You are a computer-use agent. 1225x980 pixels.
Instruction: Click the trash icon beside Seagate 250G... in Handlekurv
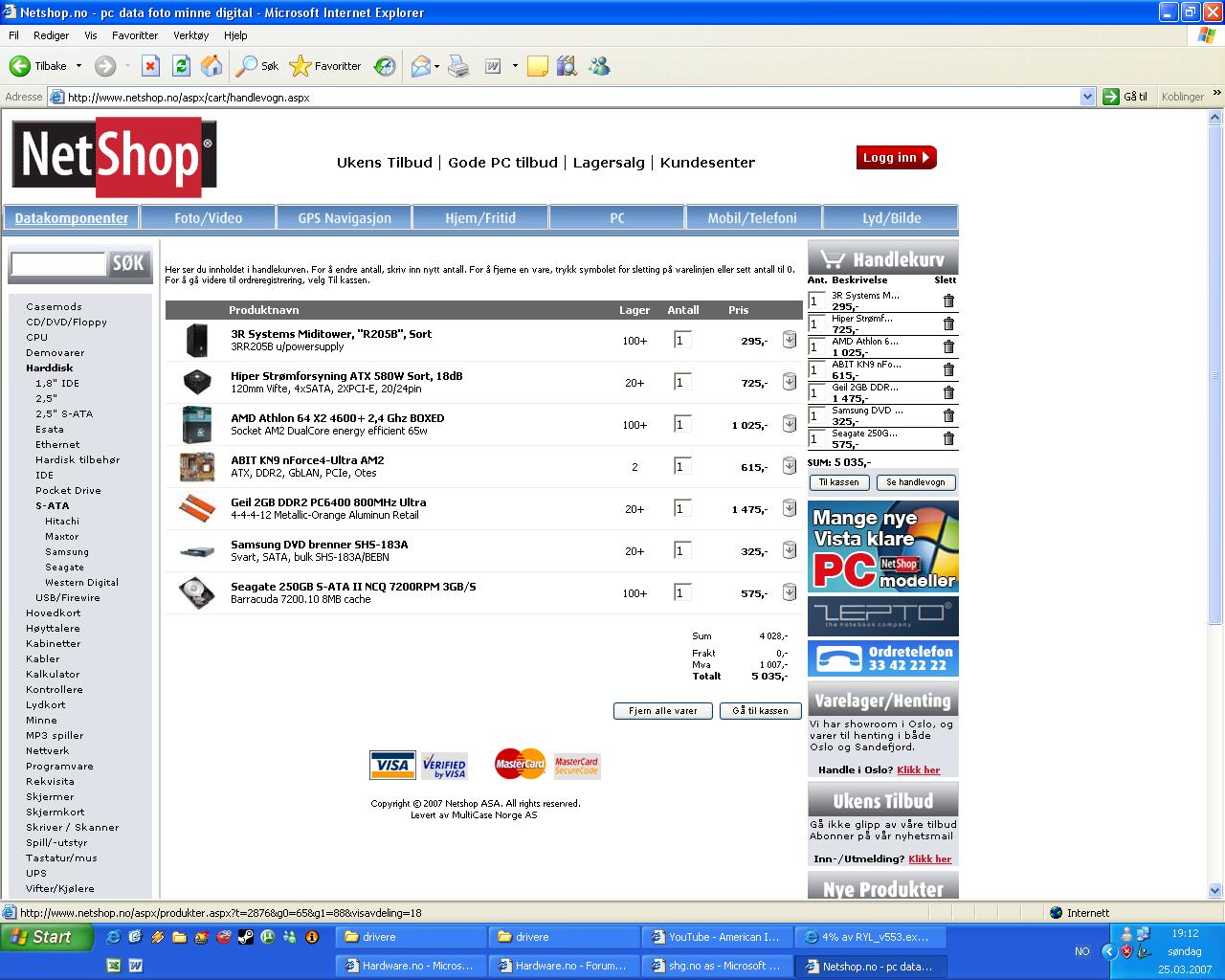(x=948, y=438)
